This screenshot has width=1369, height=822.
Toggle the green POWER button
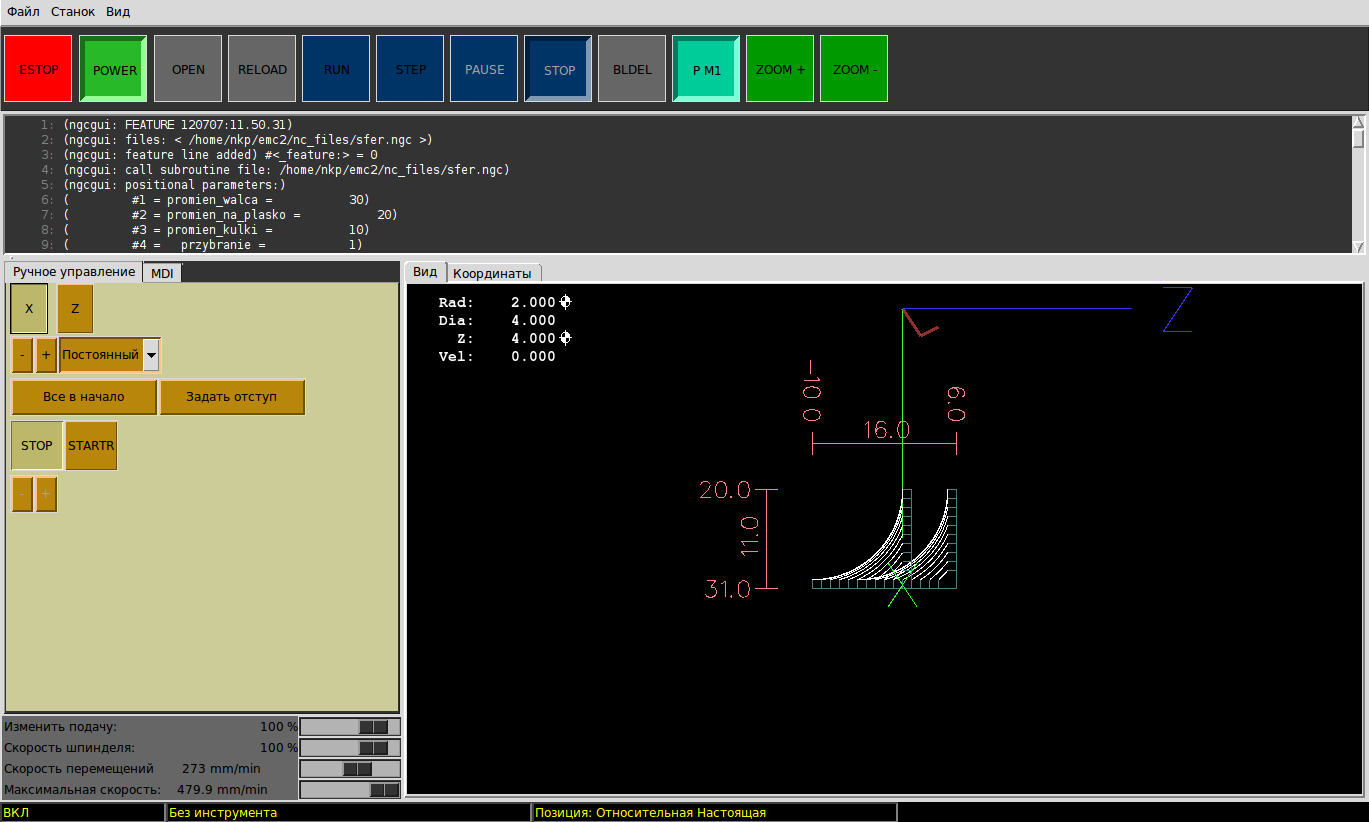pos(114,69)
